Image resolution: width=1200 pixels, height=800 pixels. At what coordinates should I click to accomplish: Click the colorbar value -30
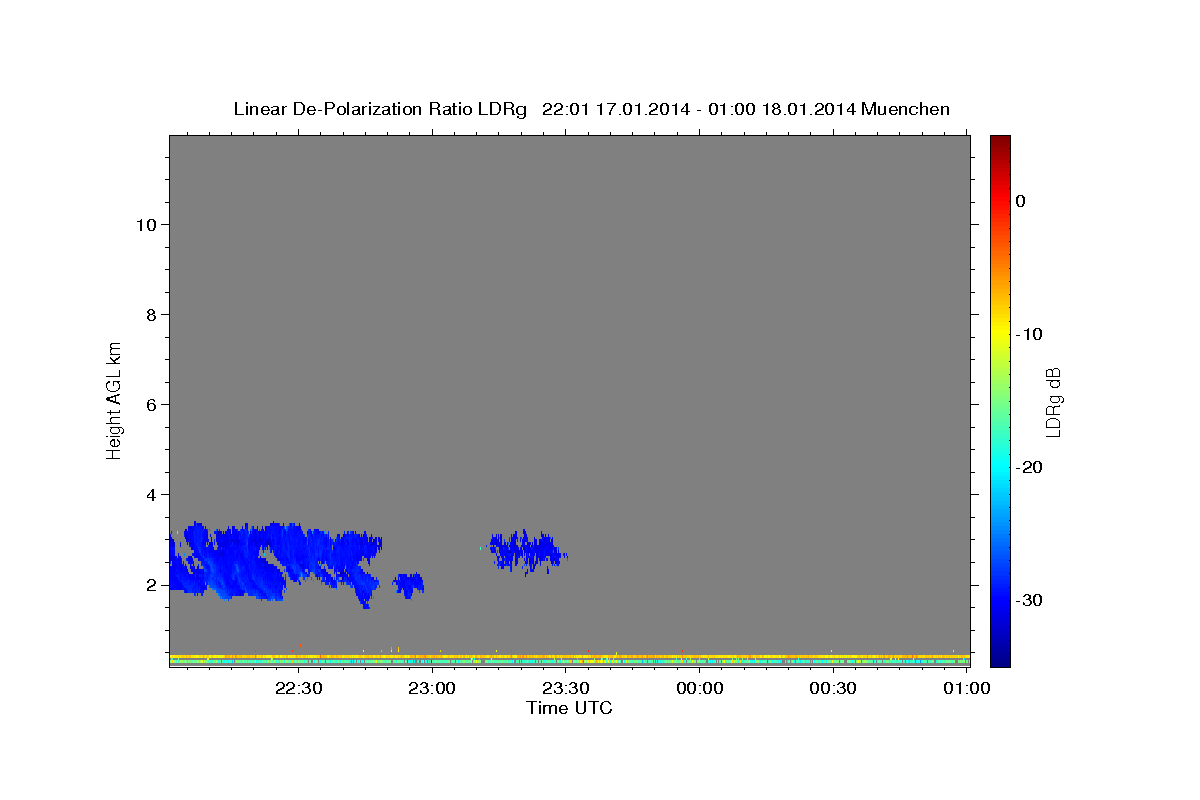pos(1029,600)
